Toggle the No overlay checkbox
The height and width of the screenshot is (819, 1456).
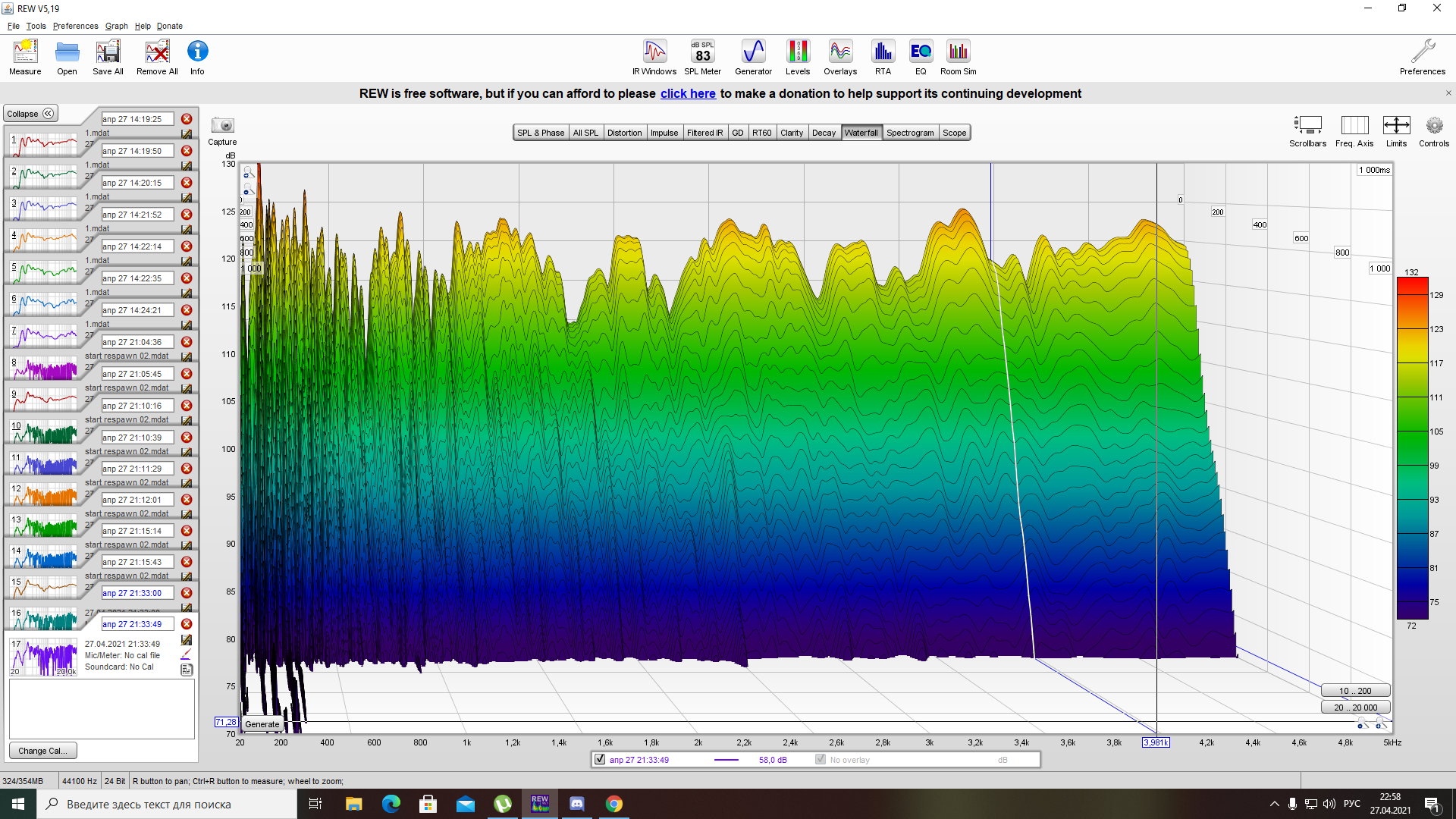821,759
